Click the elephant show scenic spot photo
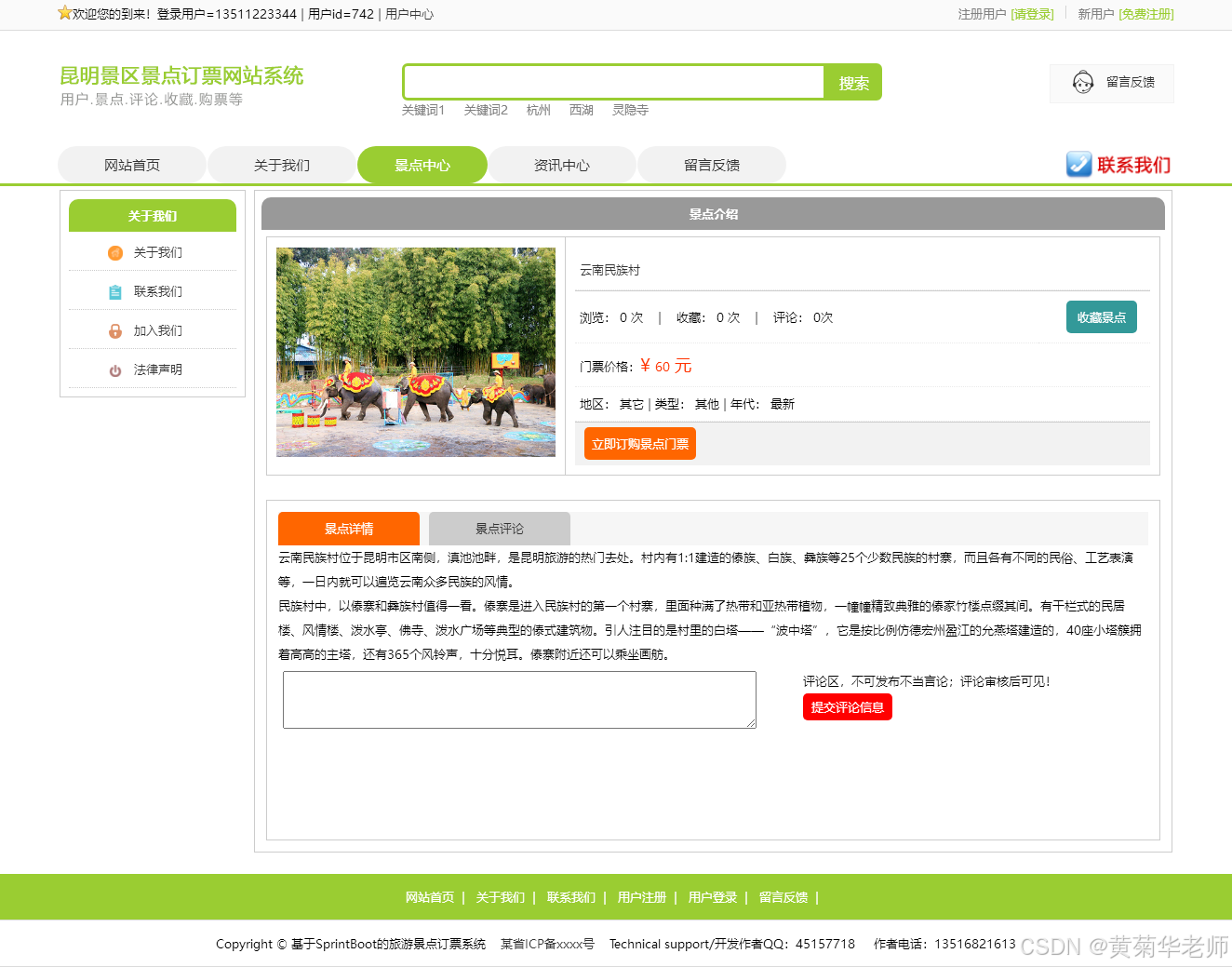 [415, 352]
